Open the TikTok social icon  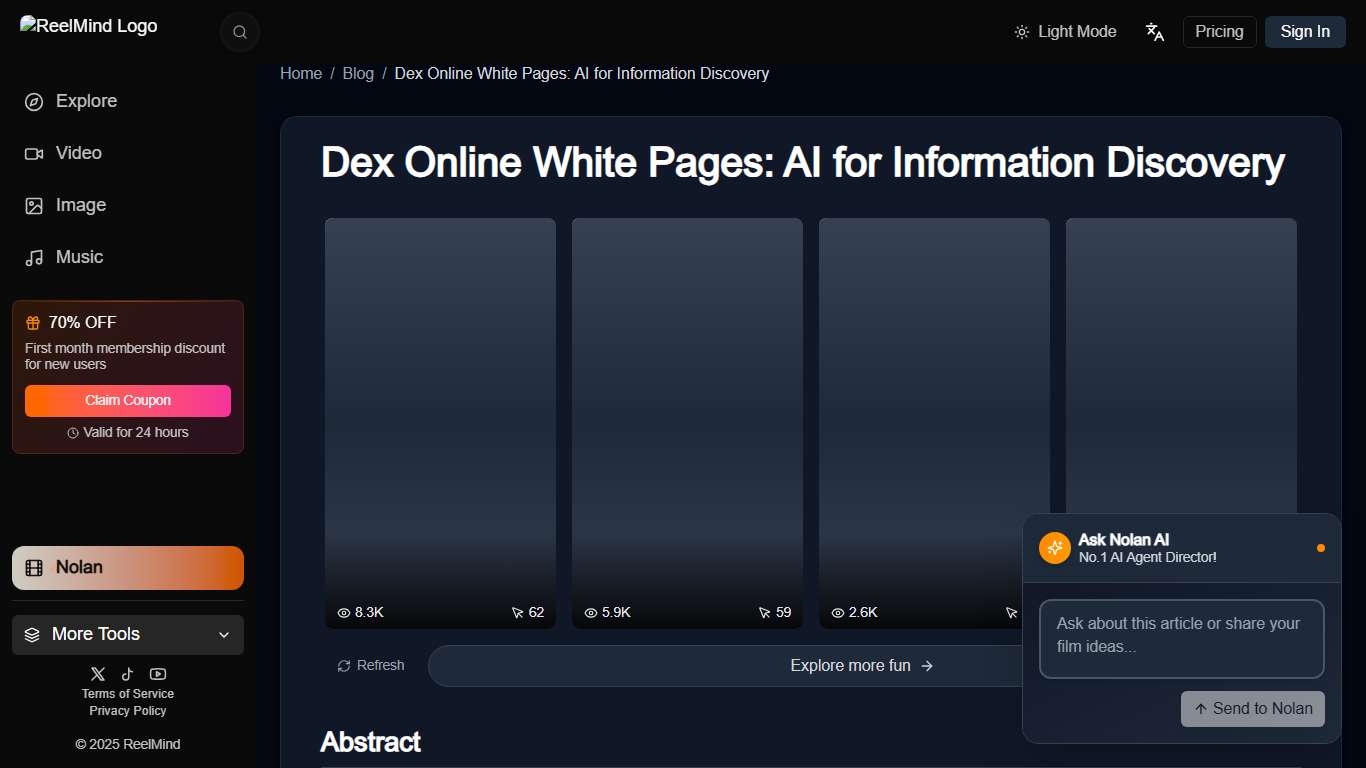click(x=127, y=674)
